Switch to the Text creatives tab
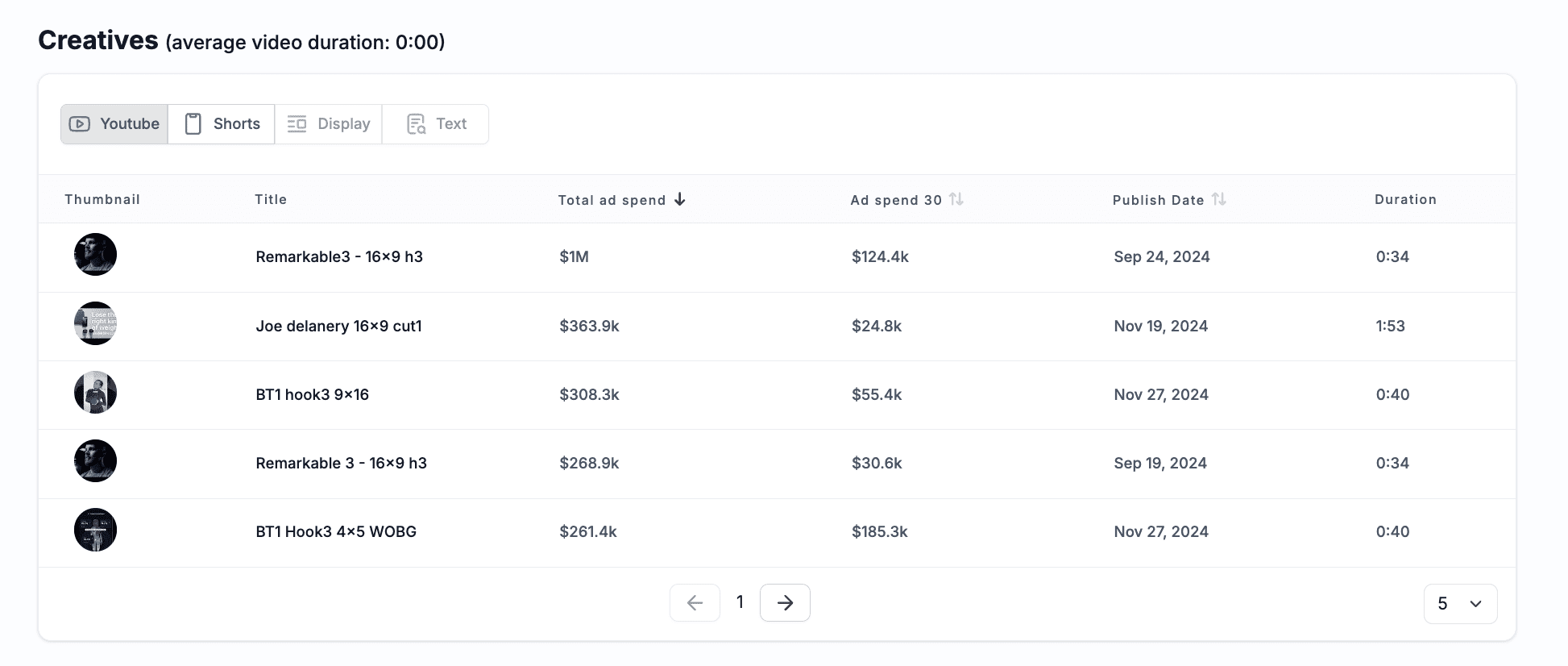Screen dimensions: 1568x666 [436, 124]
